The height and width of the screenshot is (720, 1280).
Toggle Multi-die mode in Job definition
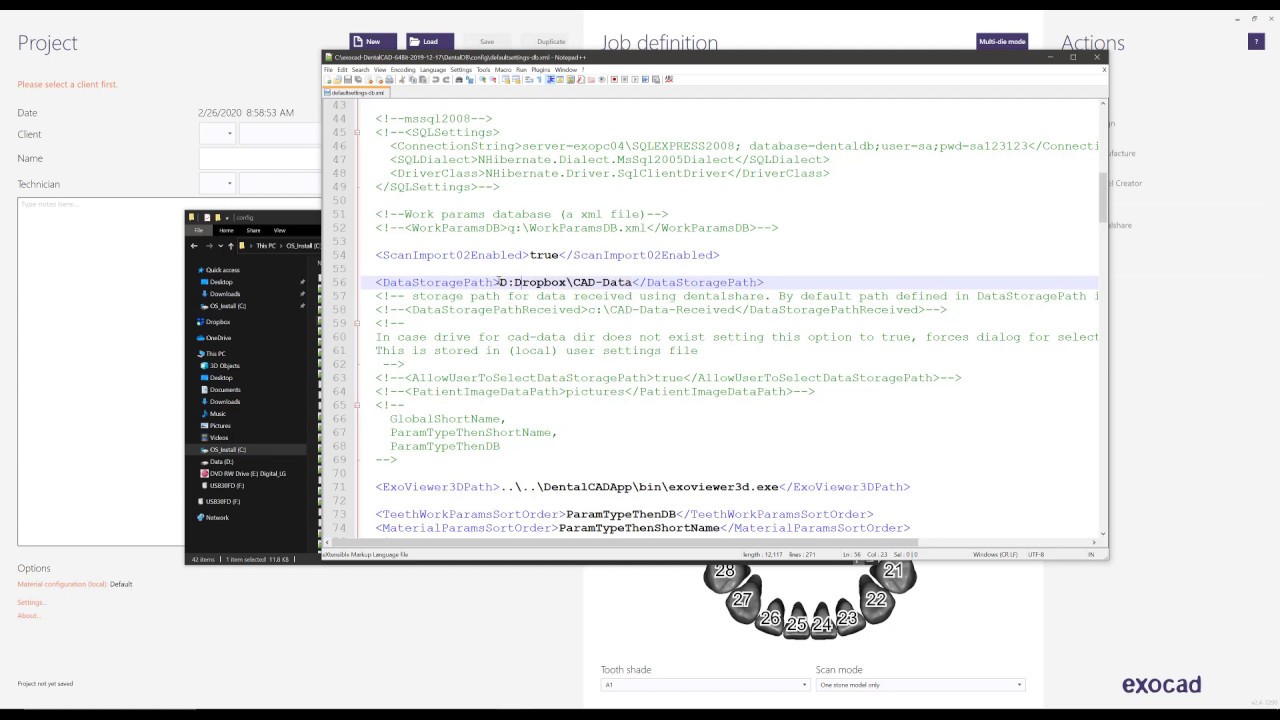(1002, 41)
